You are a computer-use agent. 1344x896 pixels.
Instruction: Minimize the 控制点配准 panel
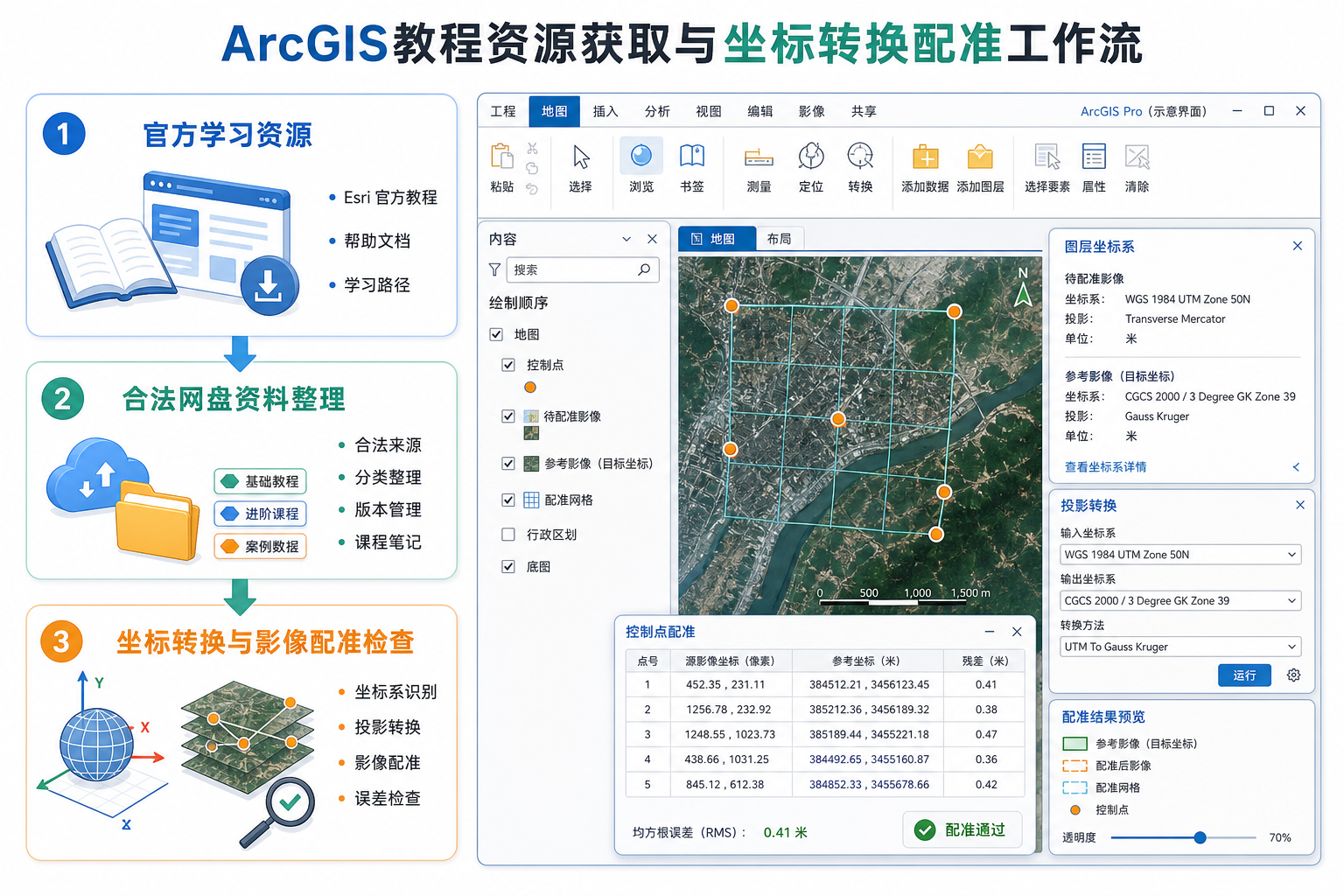990,632
